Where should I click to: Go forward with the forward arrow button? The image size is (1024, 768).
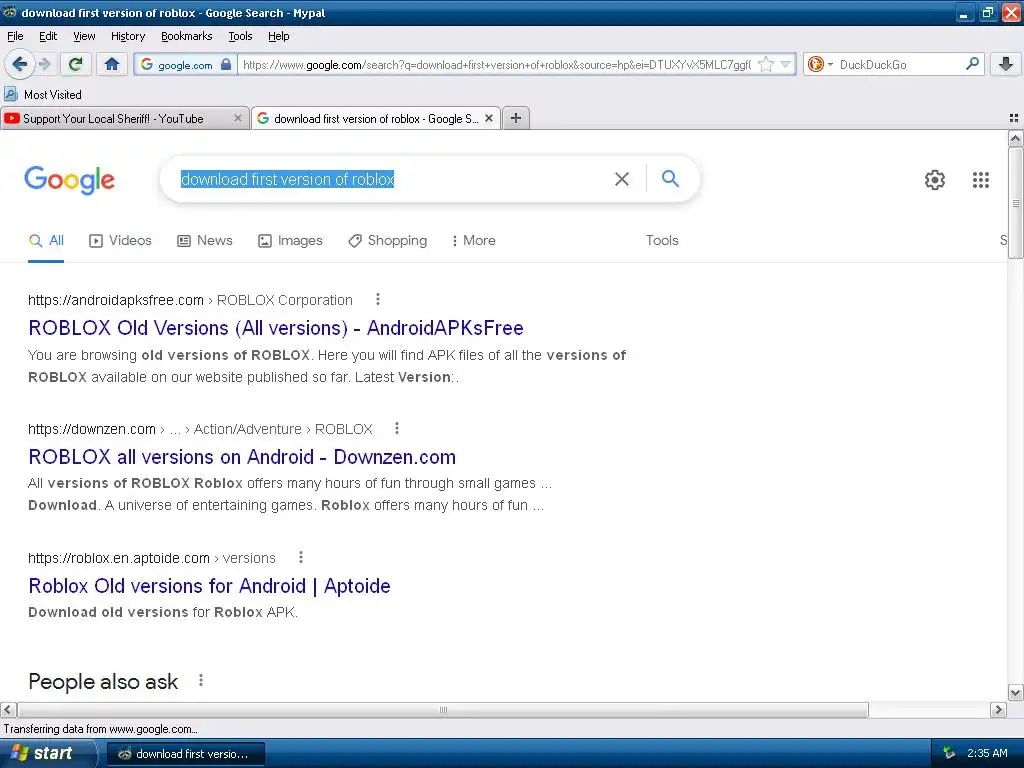click(x=44, y=64)
